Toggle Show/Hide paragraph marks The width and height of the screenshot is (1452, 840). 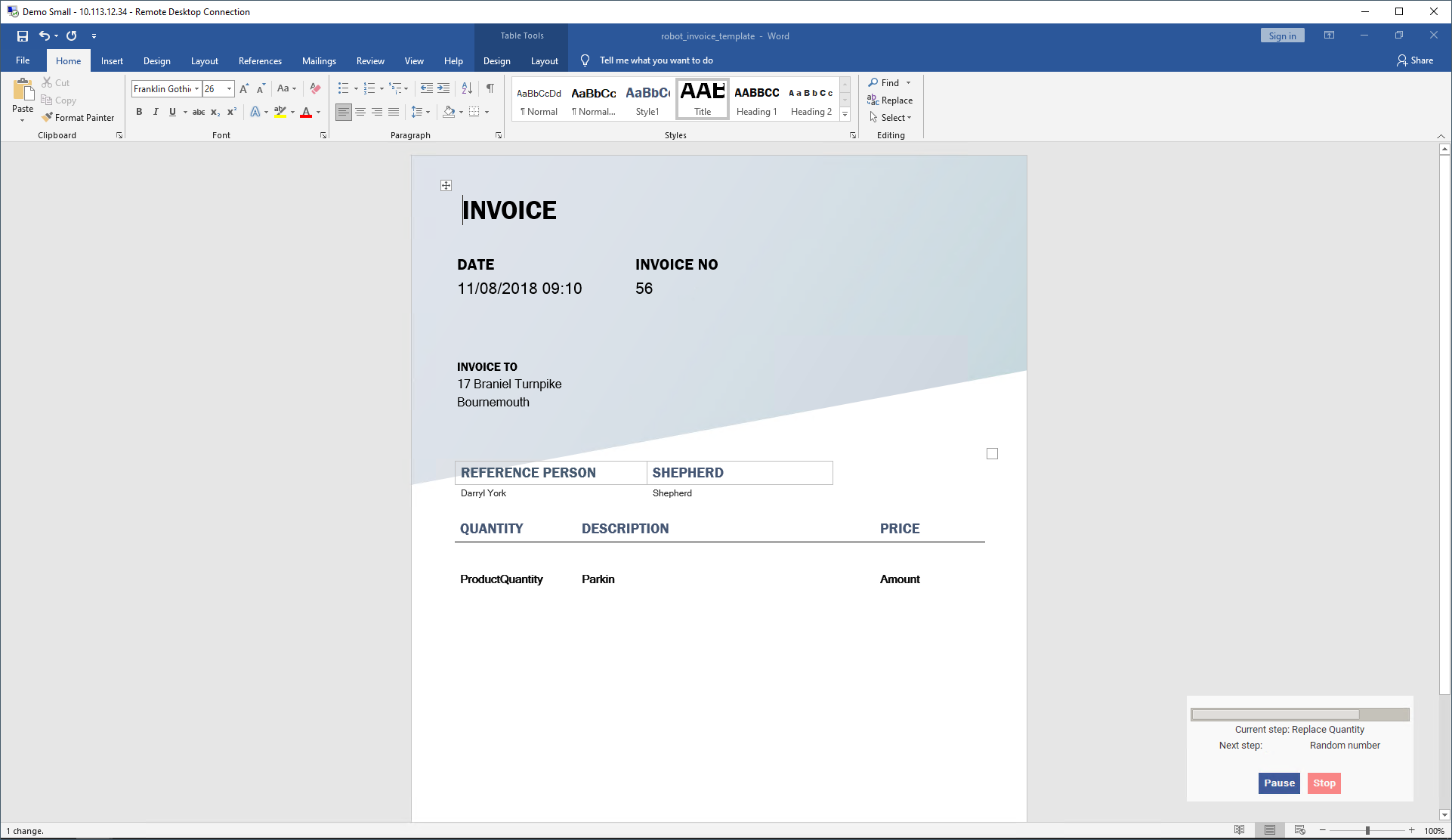[490, 88]
